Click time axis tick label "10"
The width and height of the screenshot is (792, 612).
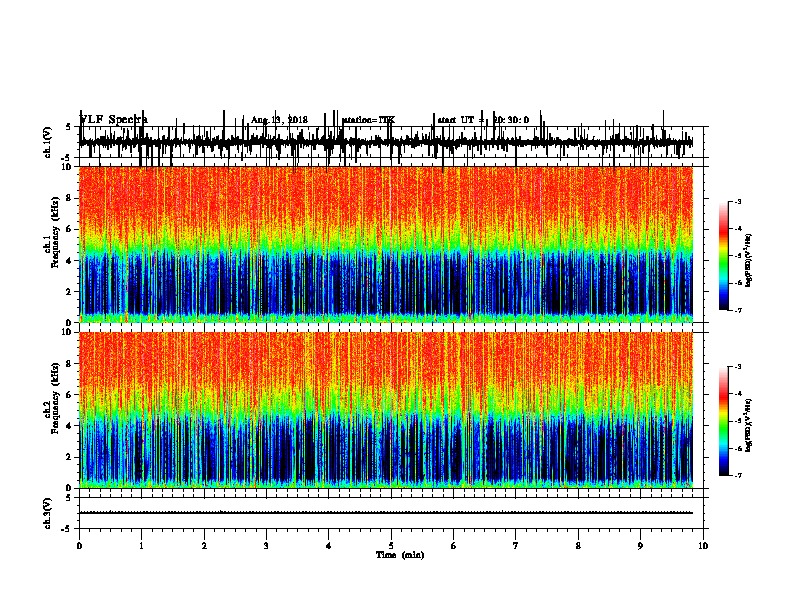703,546
